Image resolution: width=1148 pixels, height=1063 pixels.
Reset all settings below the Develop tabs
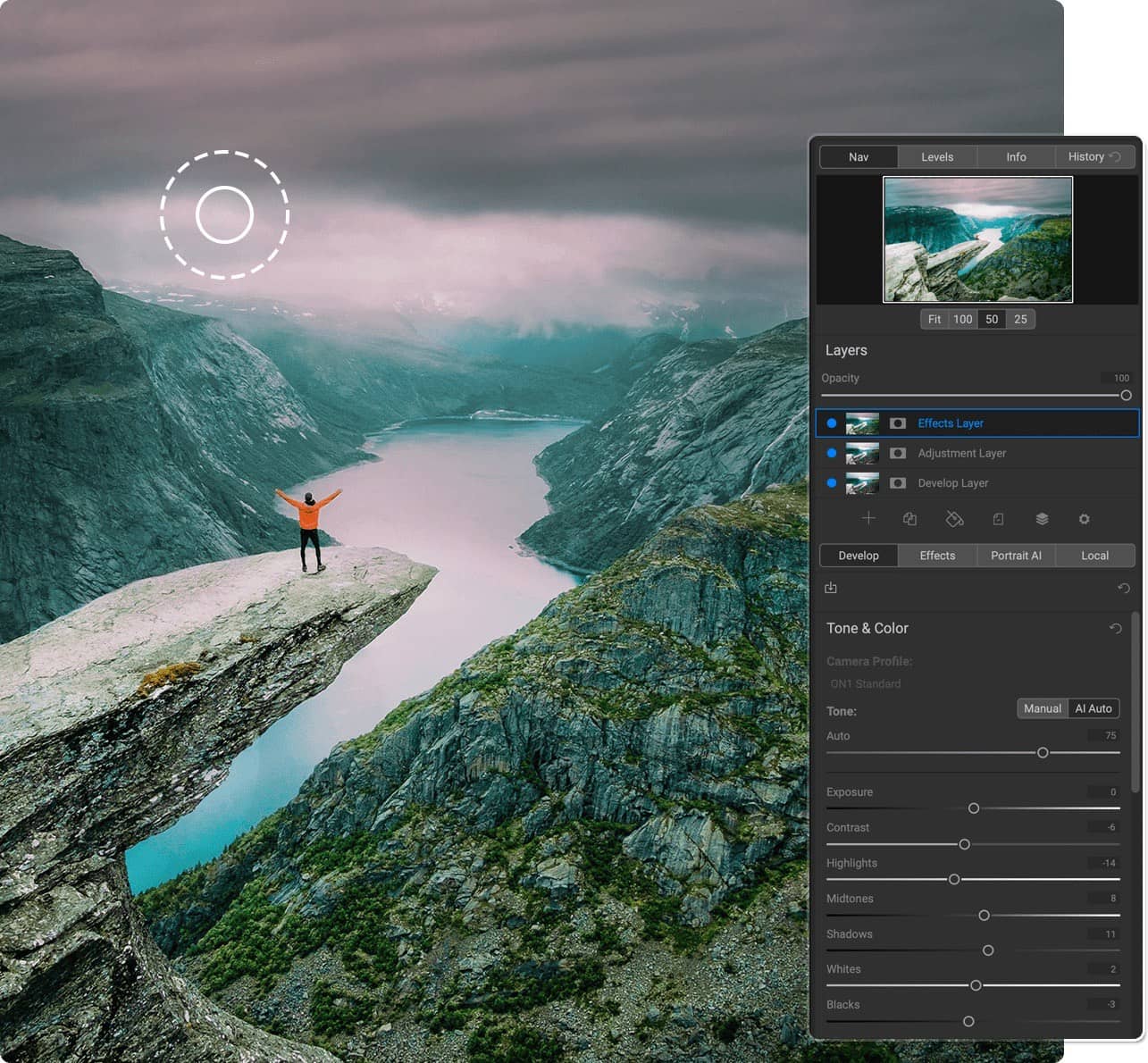pyautogui.click(x=1124, y=588)
